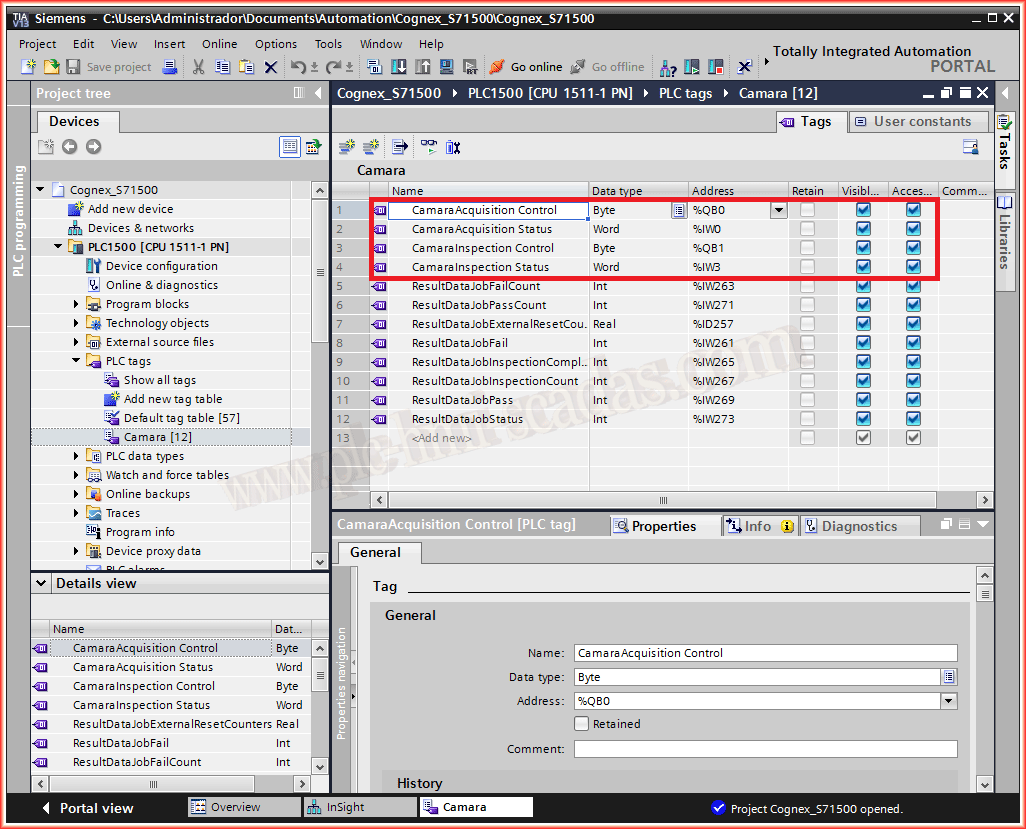Click the Open project folder icon

click(x=51, y=67)
